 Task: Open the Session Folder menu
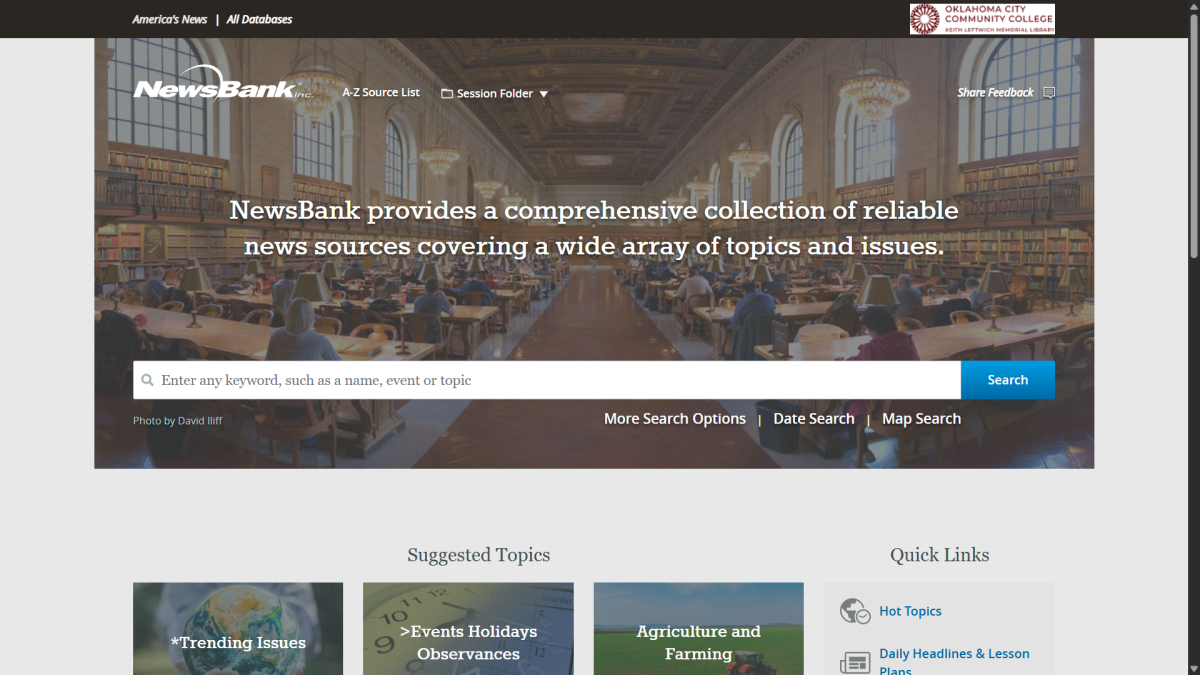(495, 93)
